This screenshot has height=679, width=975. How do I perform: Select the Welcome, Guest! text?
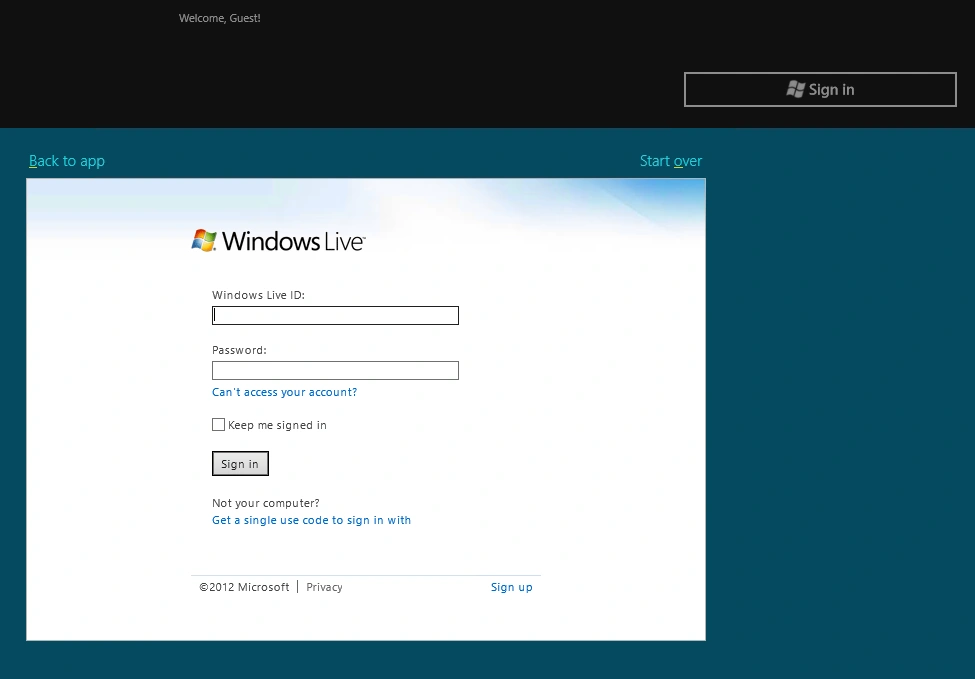click(219, 18)
